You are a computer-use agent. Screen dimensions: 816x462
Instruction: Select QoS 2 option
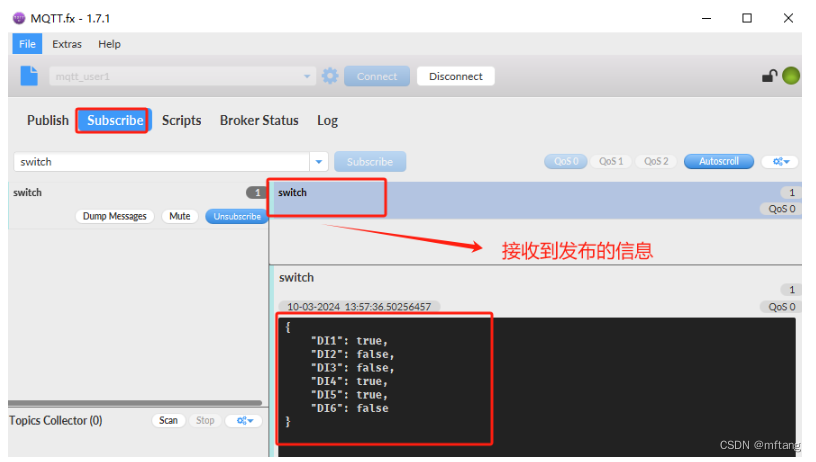(x=656, y=161)
